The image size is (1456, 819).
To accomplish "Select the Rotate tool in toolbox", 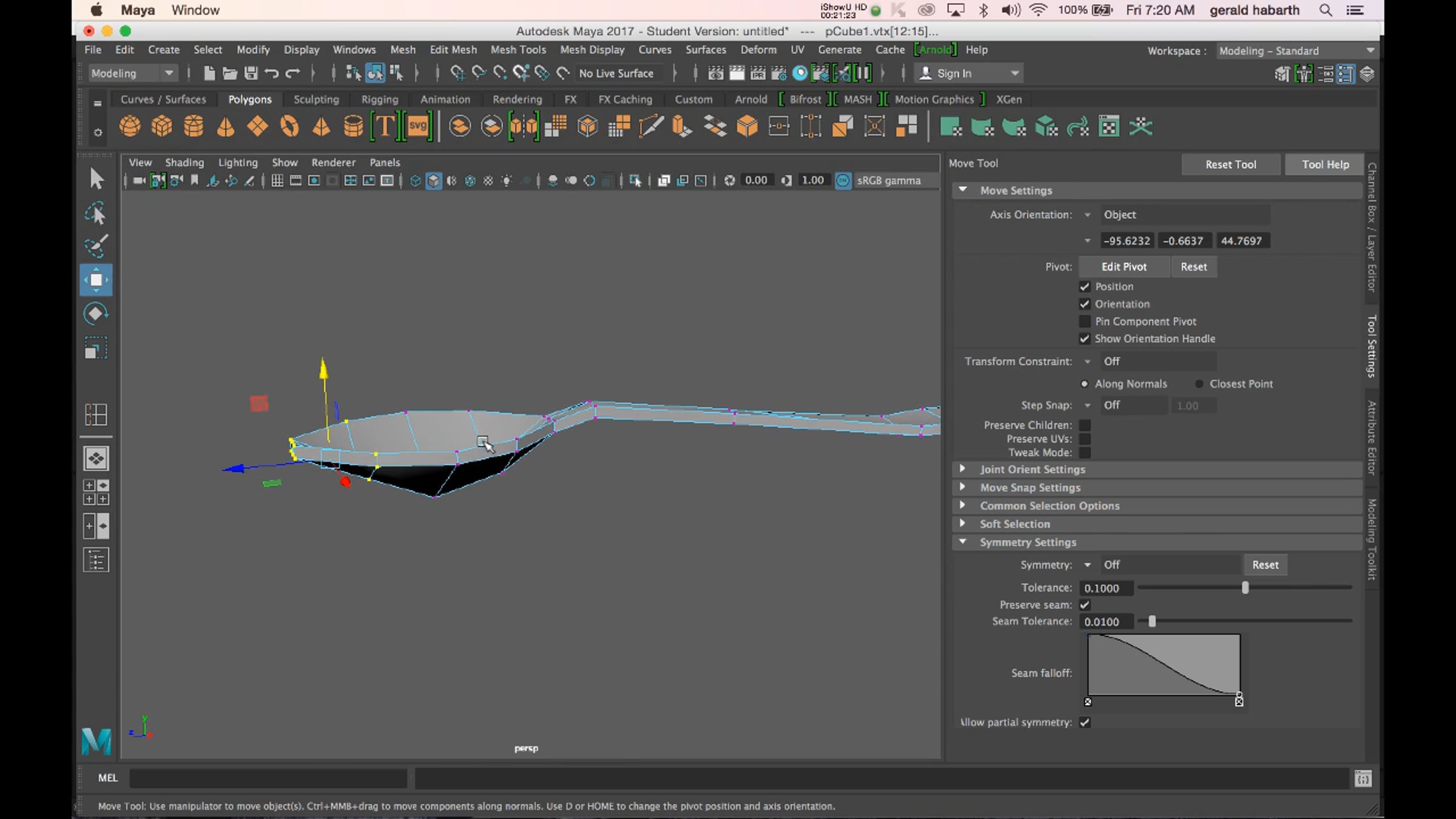I will (96, 314).
